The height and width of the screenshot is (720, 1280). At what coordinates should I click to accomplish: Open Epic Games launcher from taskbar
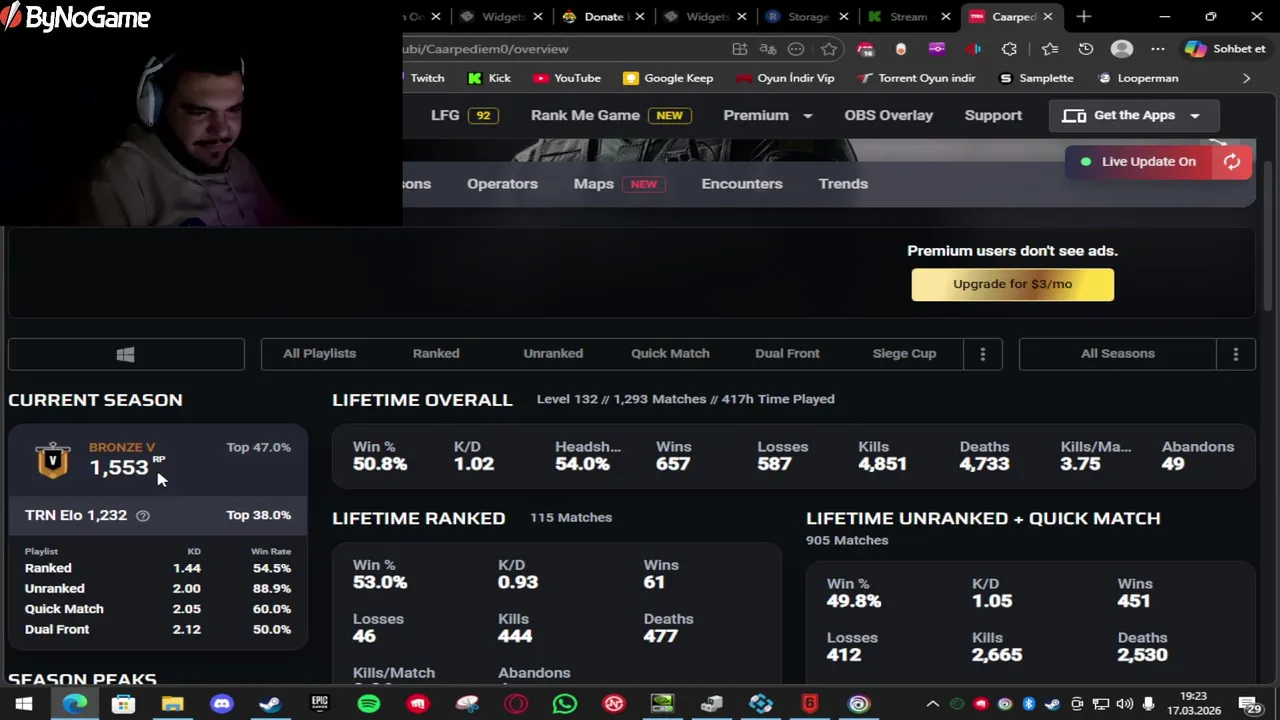point(319,704)
